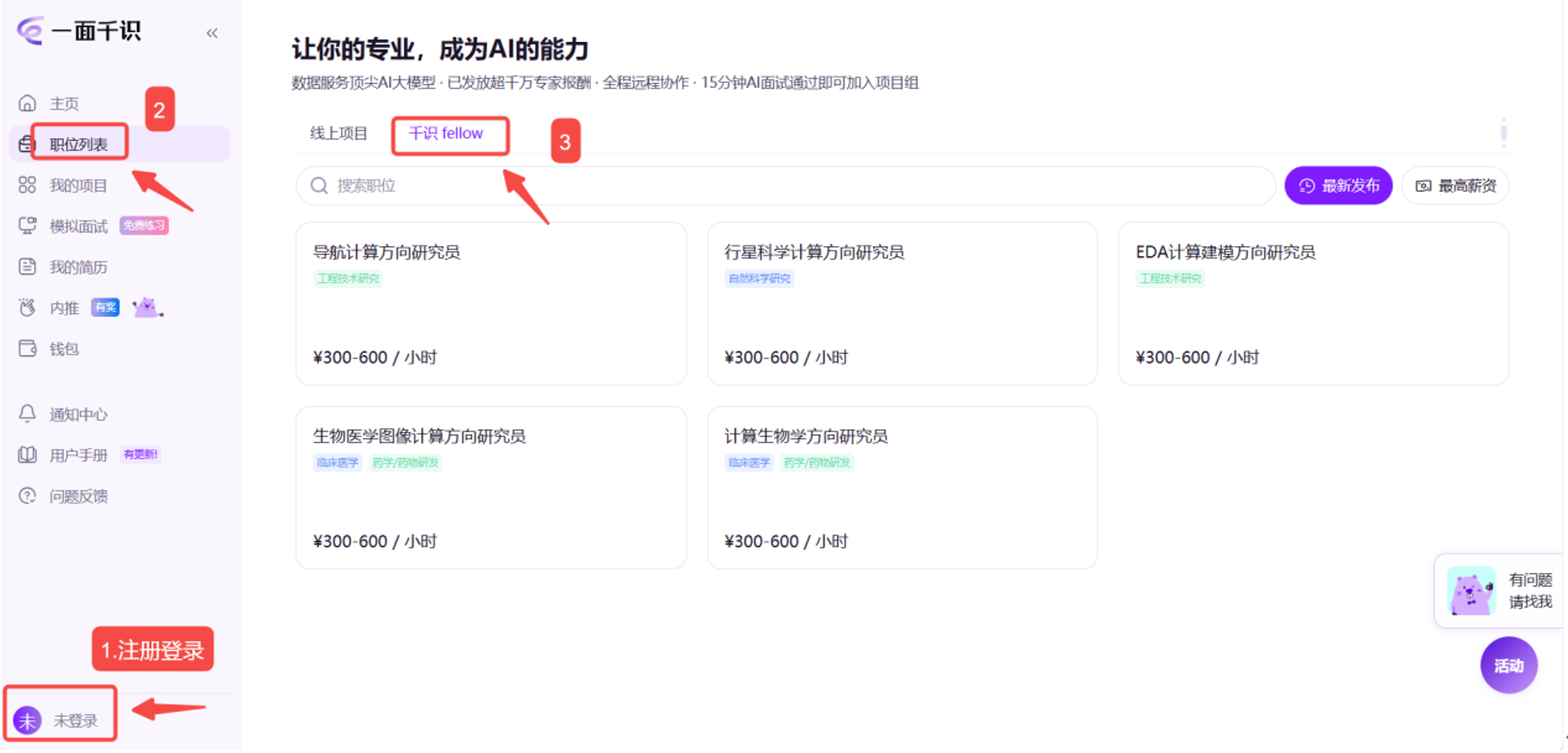Open the 计算生物学方向研究员 job card
The height and width of the screenshot is (753, 1568).
pos(902,488)
